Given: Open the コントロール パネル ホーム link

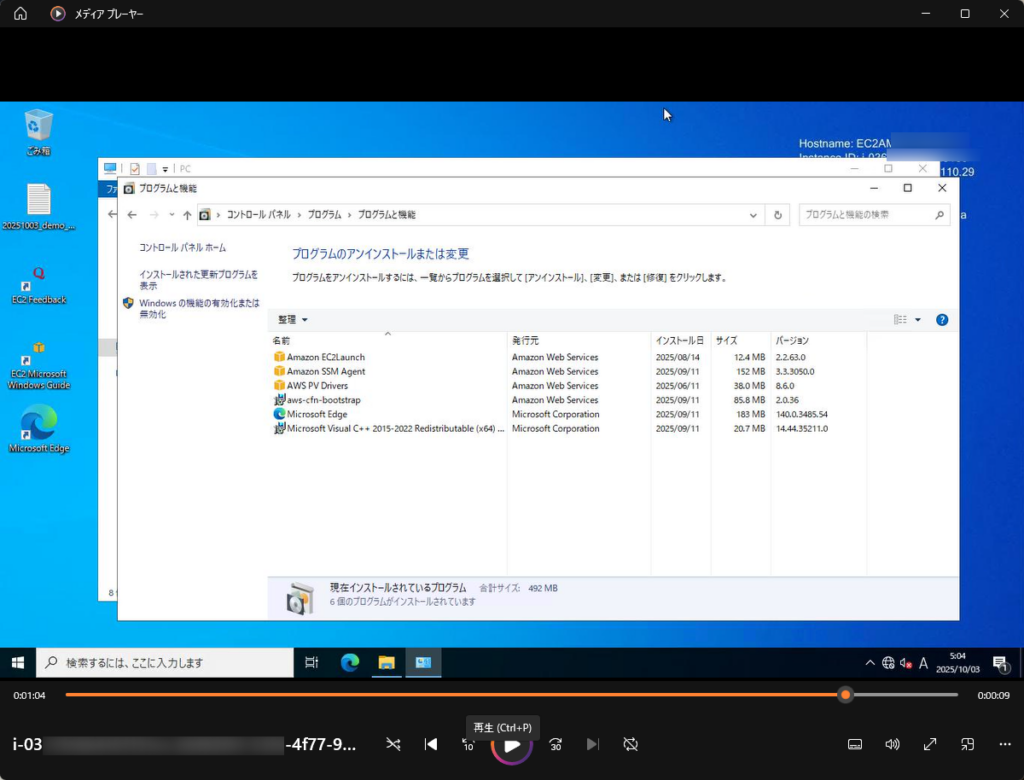Looking at the screenshot, I should click(182, 248).
